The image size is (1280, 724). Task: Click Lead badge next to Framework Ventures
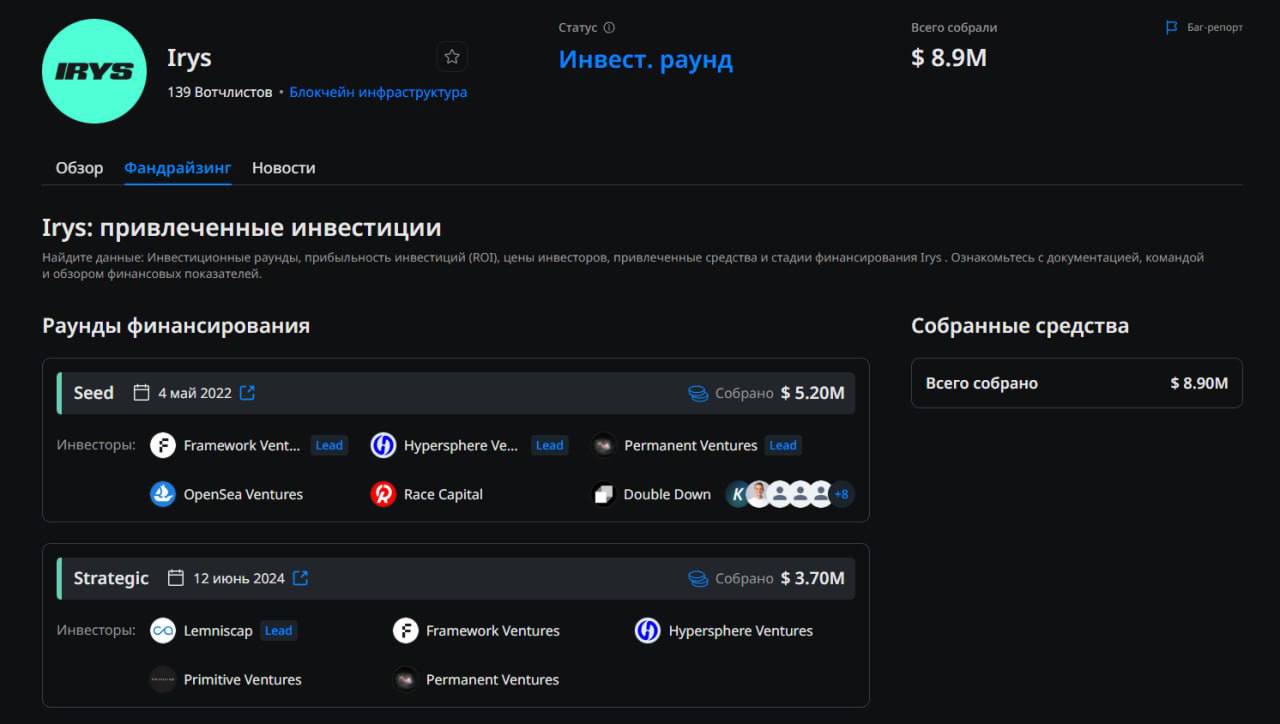[329, 446]
